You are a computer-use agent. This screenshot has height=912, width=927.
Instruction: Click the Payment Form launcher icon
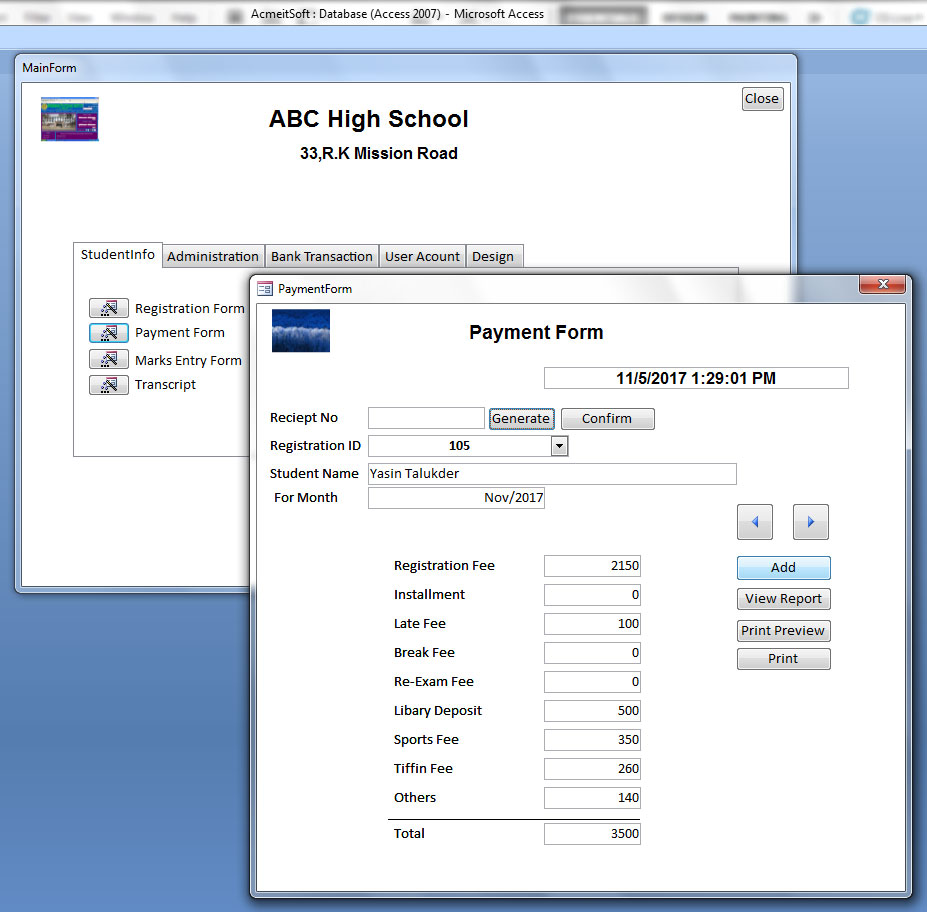tap(109, 333)
